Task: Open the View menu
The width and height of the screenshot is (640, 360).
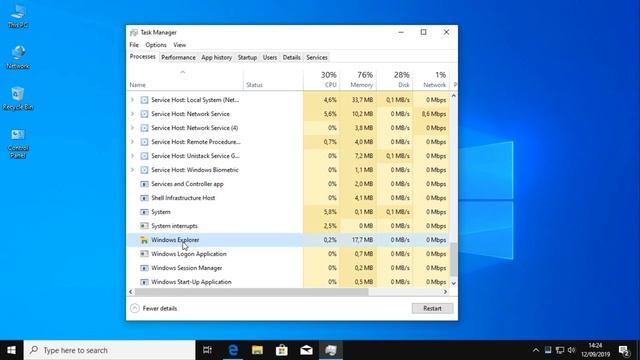Action: (180, 45)
